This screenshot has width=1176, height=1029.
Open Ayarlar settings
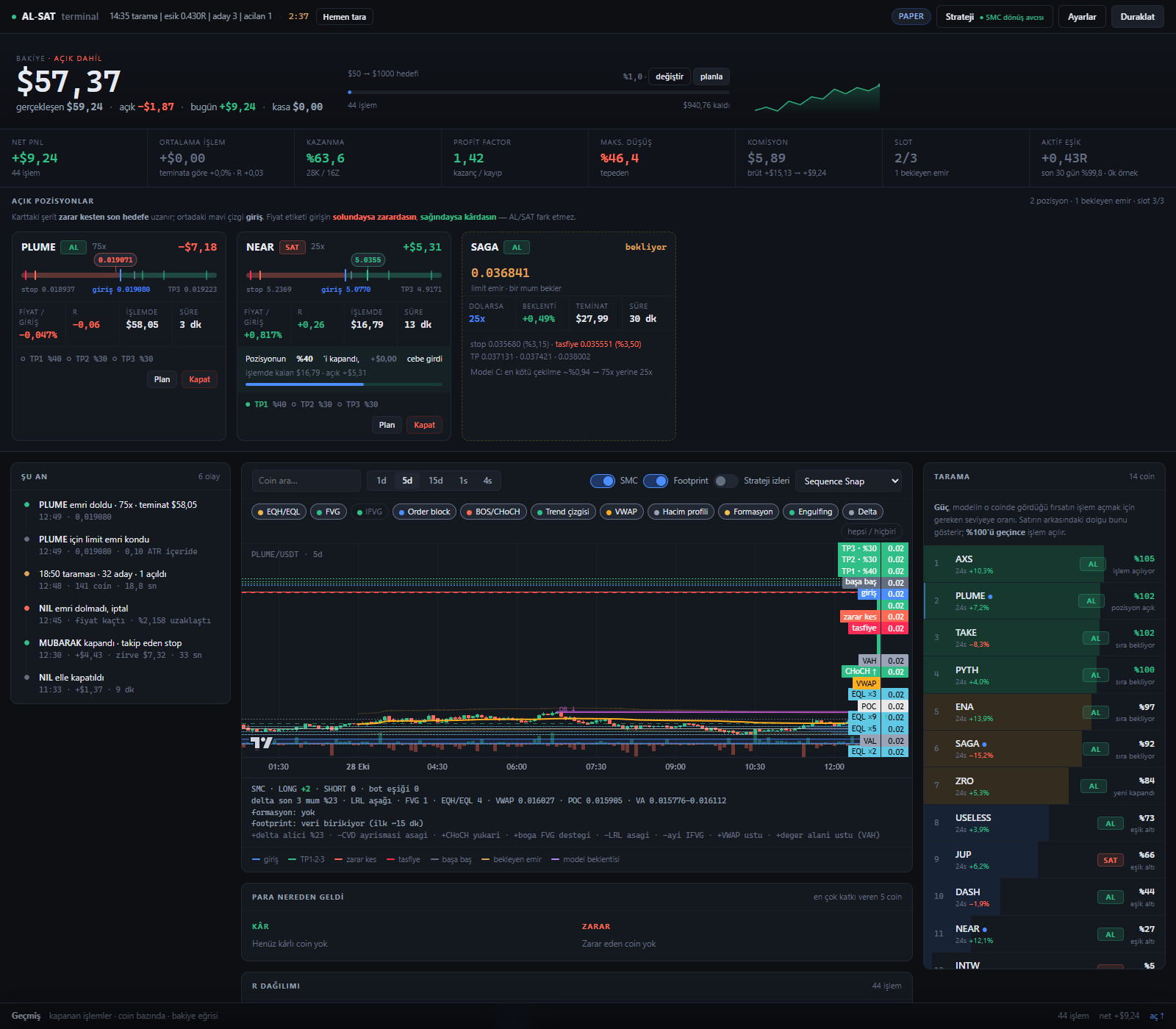(x=1082, y=17)
